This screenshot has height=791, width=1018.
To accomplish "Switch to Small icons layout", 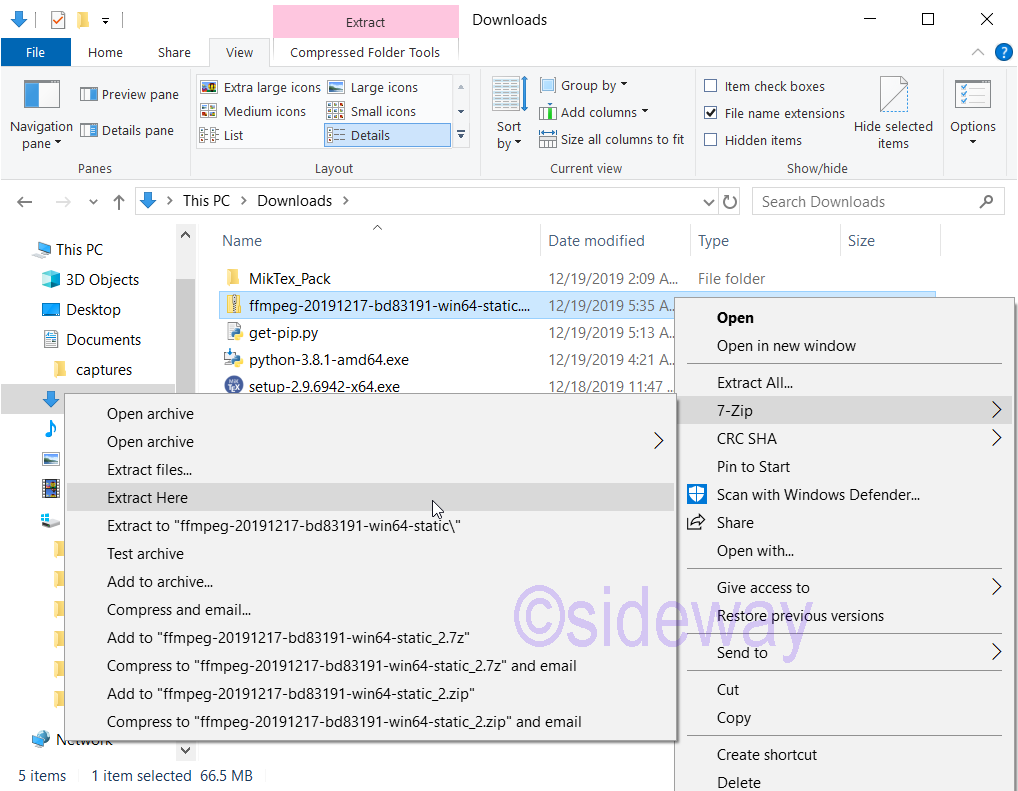I will pyautogui.click(x=371, y=111).
